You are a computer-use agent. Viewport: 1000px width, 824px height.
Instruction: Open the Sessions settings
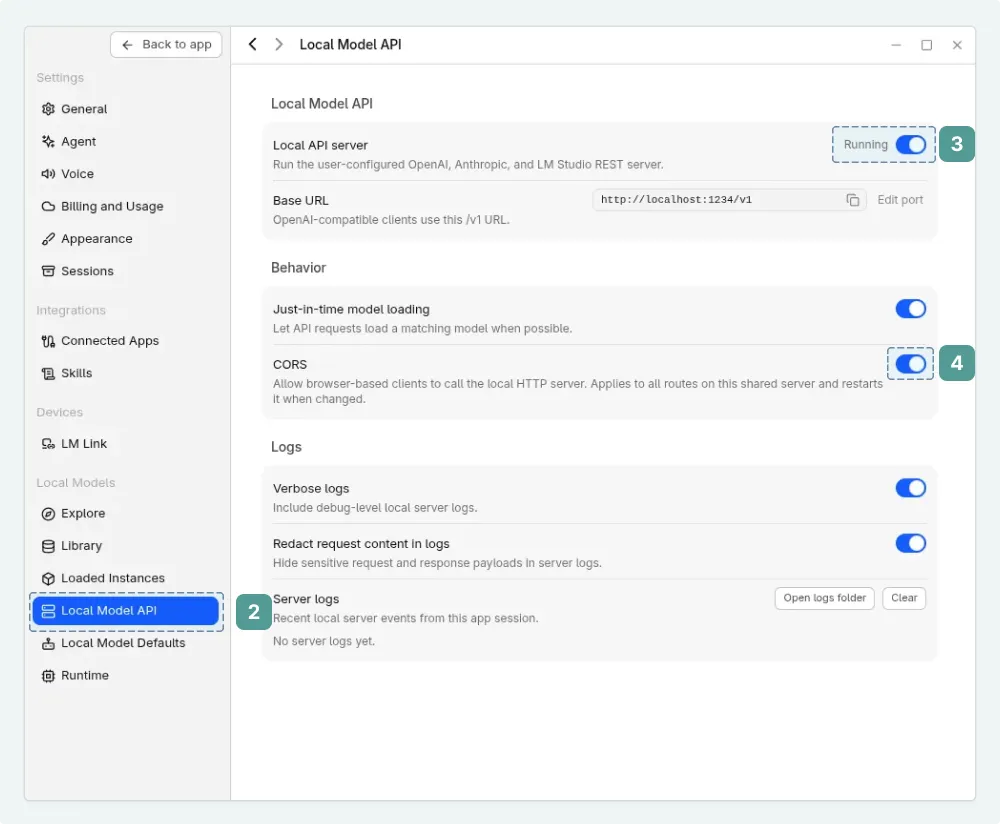(126, 271)
